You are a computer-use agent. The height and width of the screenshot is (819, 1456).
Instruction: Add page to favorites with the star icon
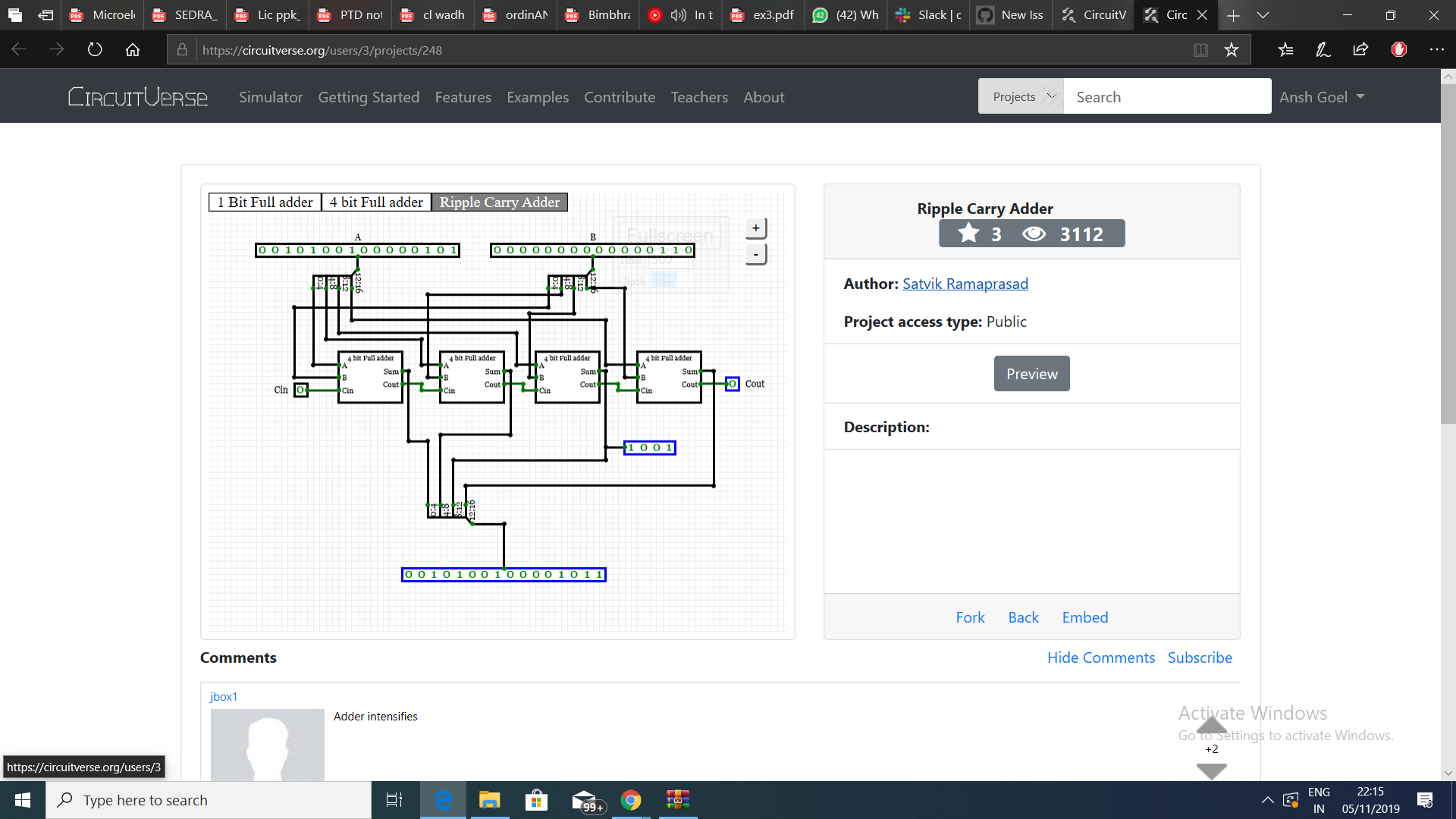point(1232,49)
